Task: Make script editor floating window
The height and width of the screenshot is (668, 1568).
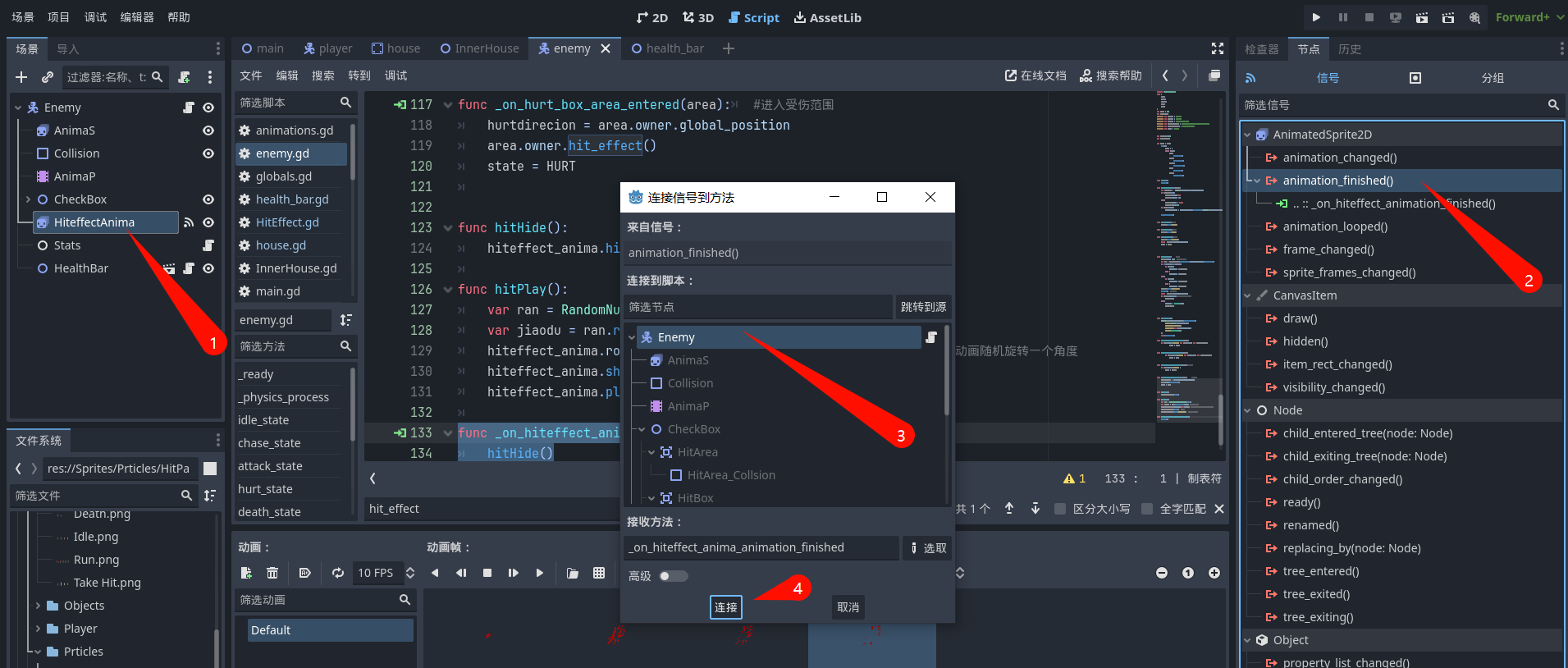Action: [1214, 75]
